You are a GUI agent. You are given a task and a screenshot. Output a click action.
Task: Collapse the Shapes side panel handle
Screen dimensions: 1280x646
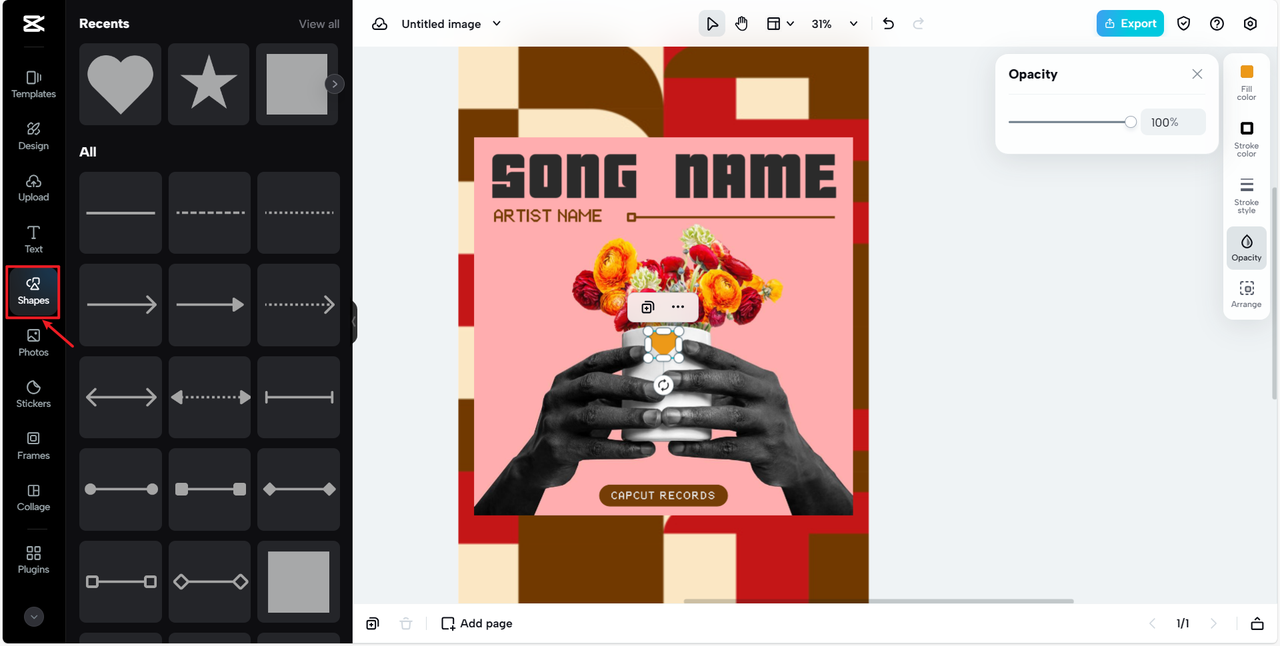tap(354, 323)
